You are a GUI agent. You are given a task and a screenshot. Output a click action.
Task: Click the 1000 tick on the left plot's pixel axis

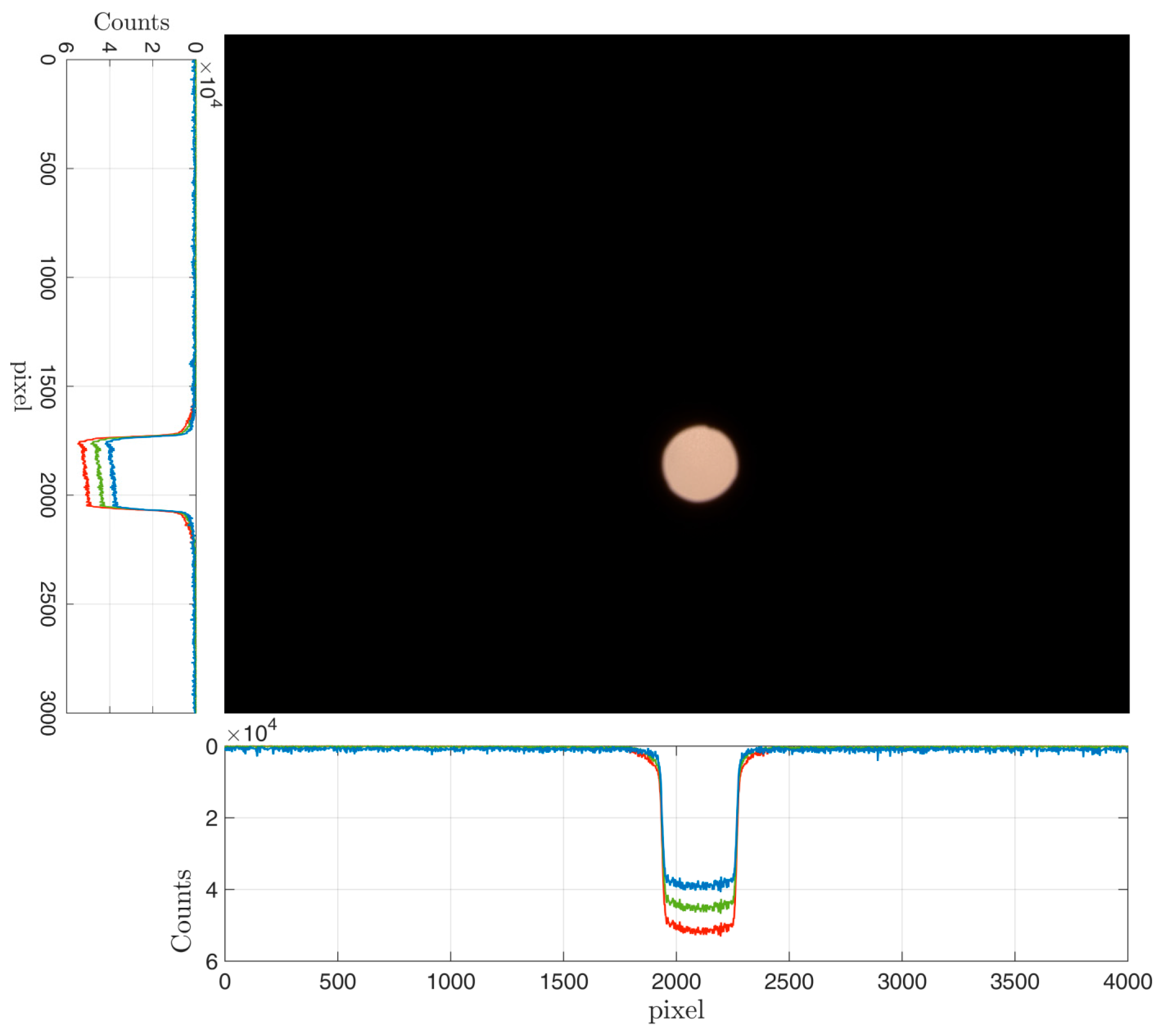tap(48, 278)
